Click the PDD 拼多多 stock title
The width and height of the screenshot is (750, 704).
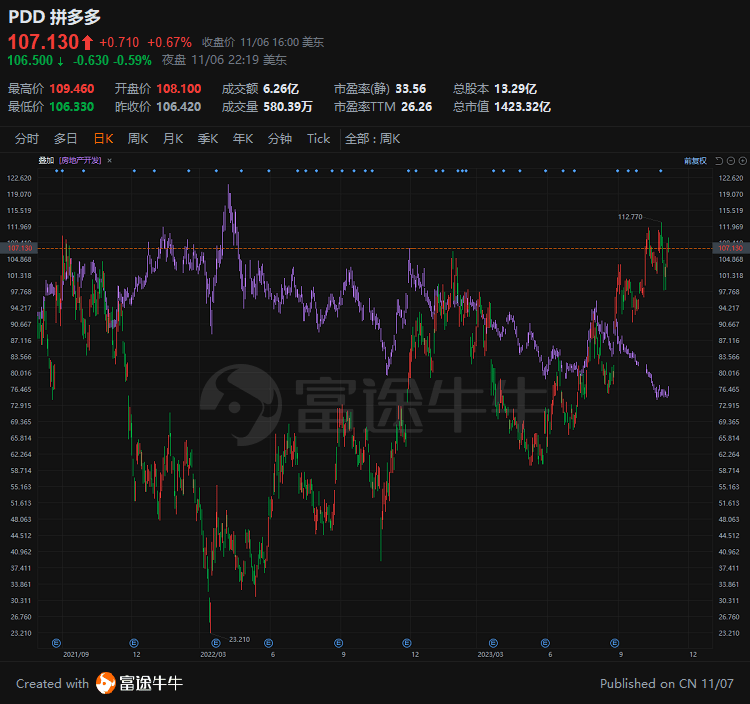click(55, 17)
